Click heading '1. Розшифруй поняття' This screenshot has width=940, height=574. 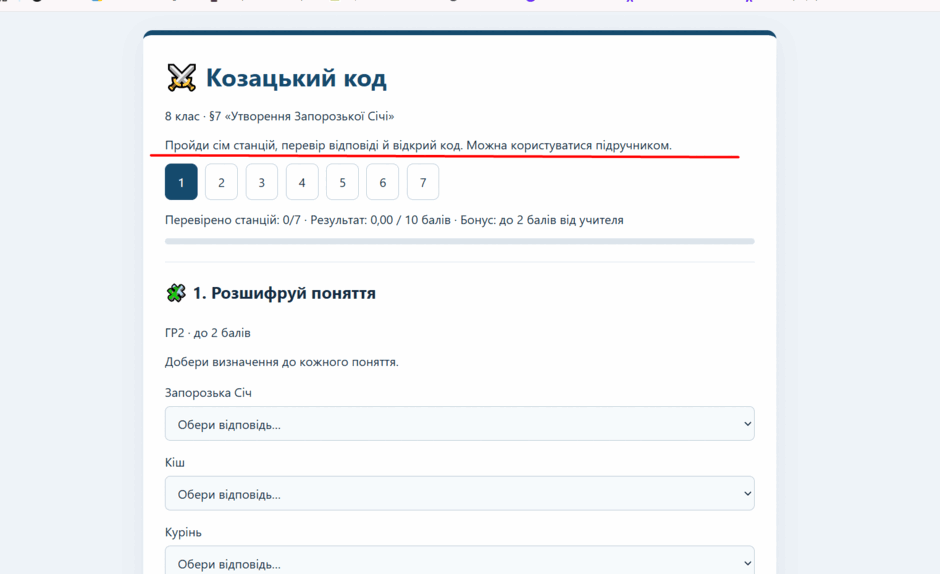[284, 293]
